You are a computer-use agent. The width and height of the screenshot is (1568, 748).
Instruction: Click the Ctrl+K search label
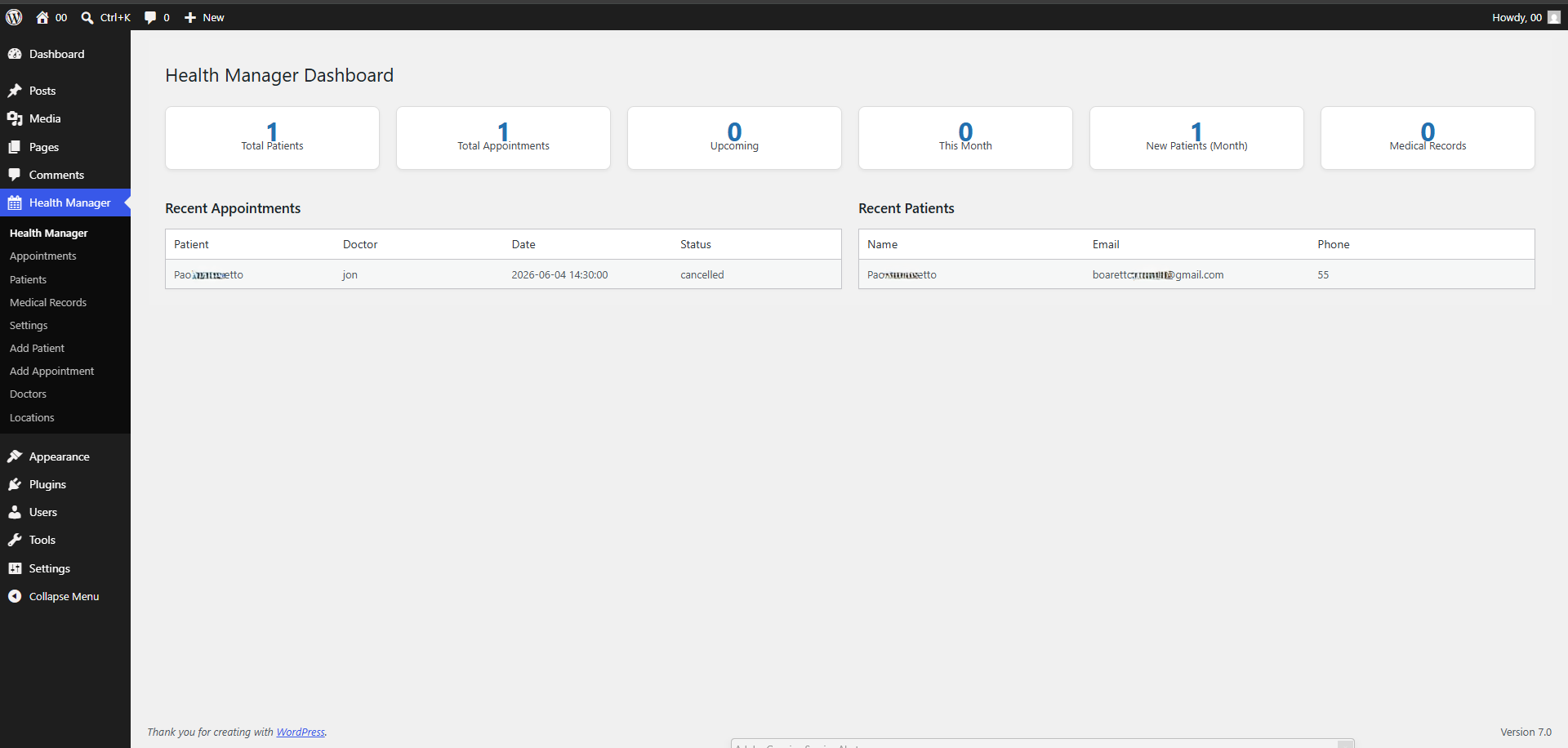115,17
